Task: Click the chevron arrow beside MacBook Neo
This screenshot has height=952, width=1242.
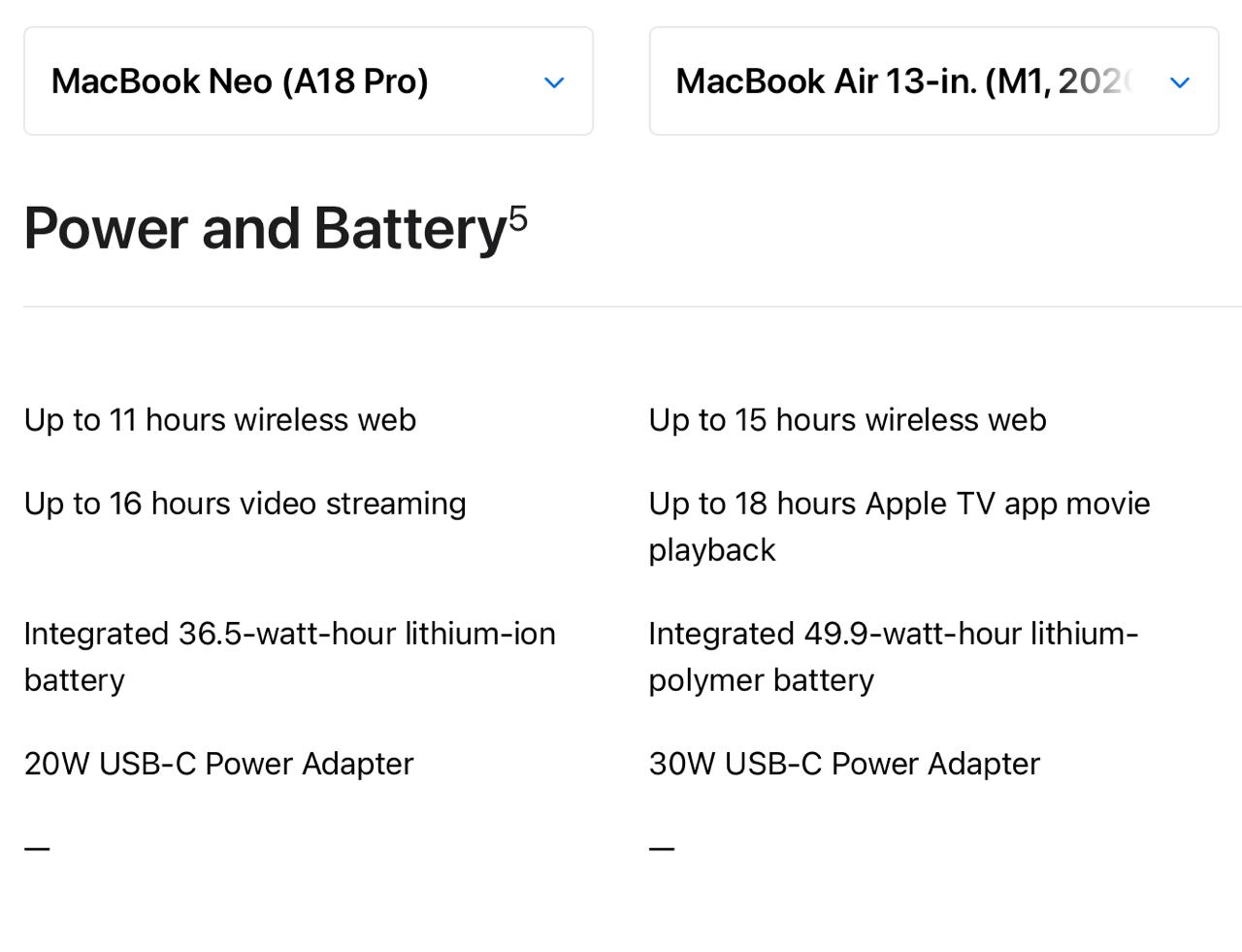Action: pos(554,82)
